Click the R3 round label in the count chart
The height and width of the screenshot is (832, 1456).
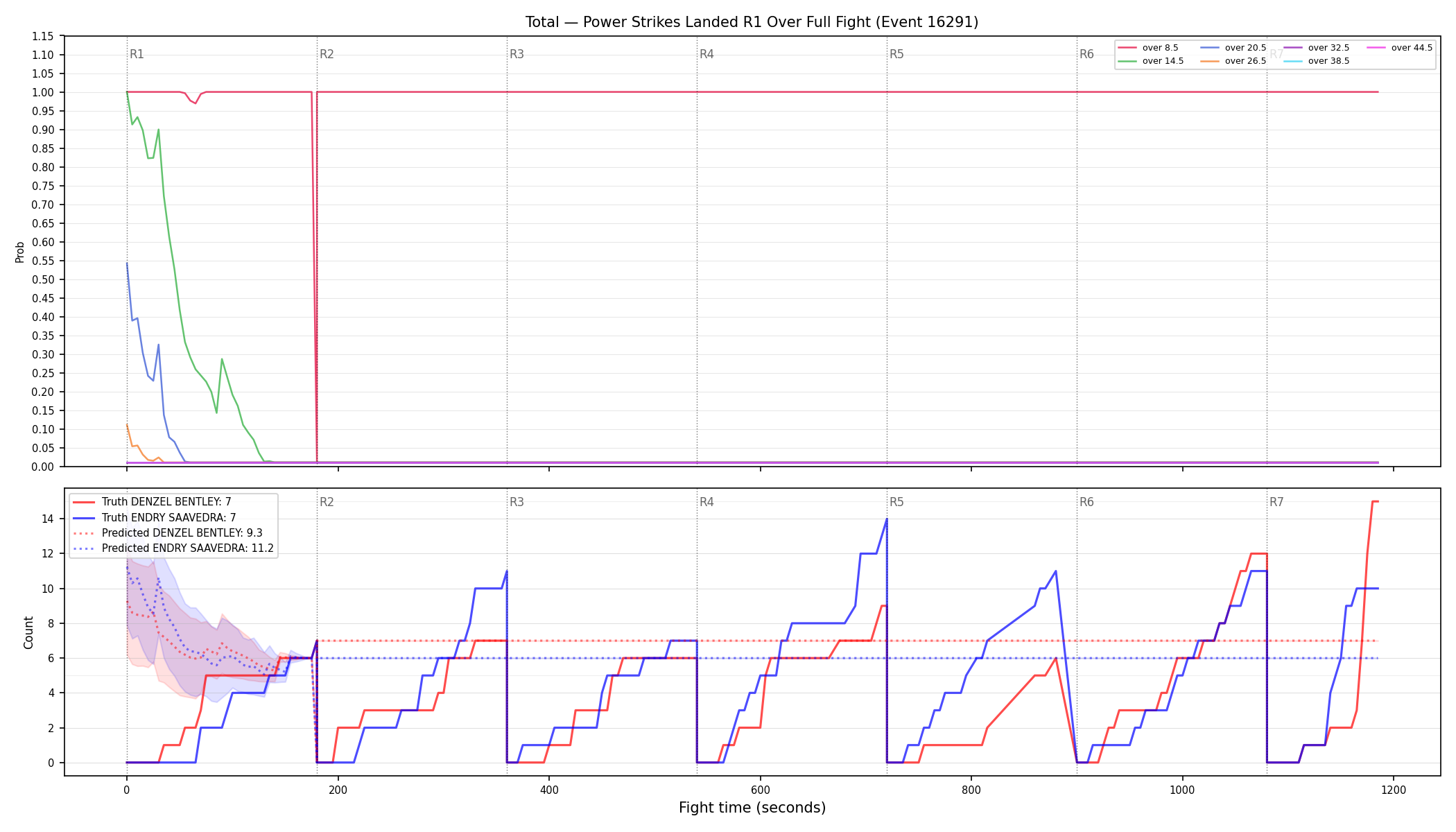coord(517,502)
